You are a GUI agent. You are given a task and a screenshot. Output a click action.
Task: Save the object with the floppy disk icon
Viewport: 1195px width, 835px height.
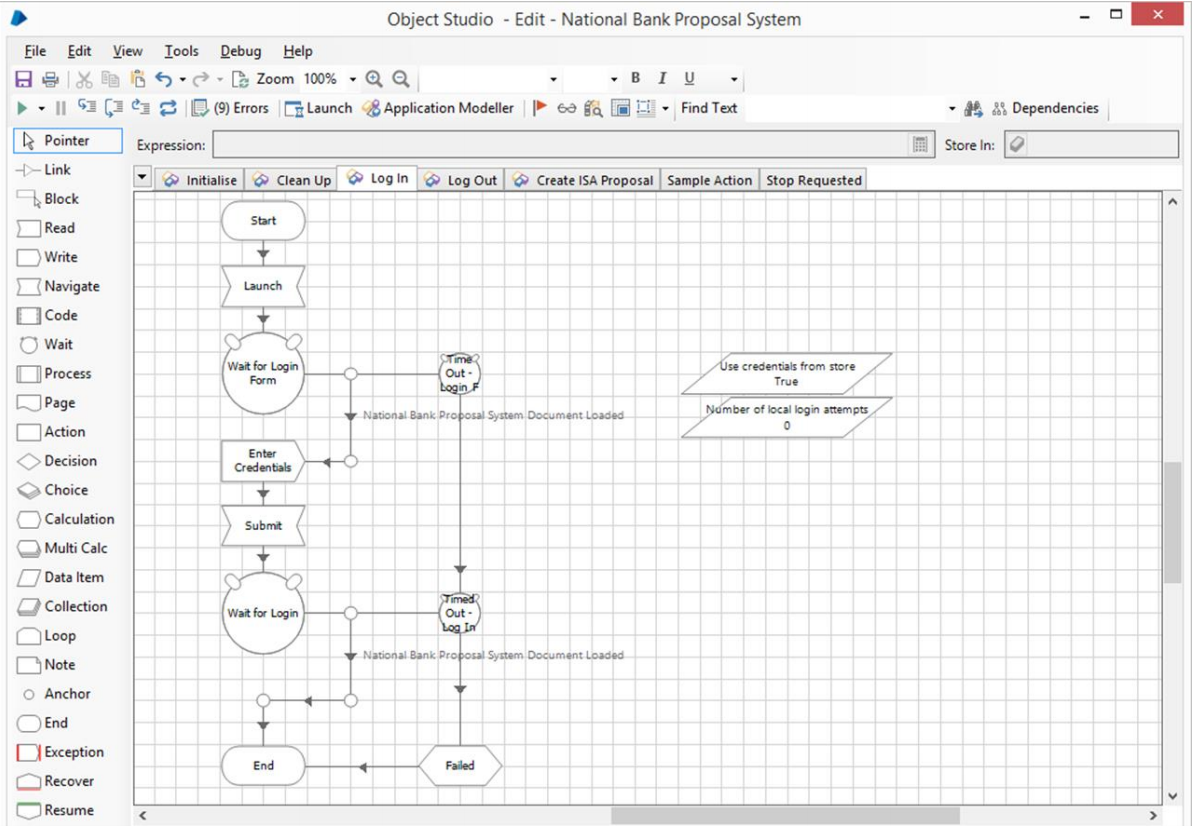pos(24,79)
